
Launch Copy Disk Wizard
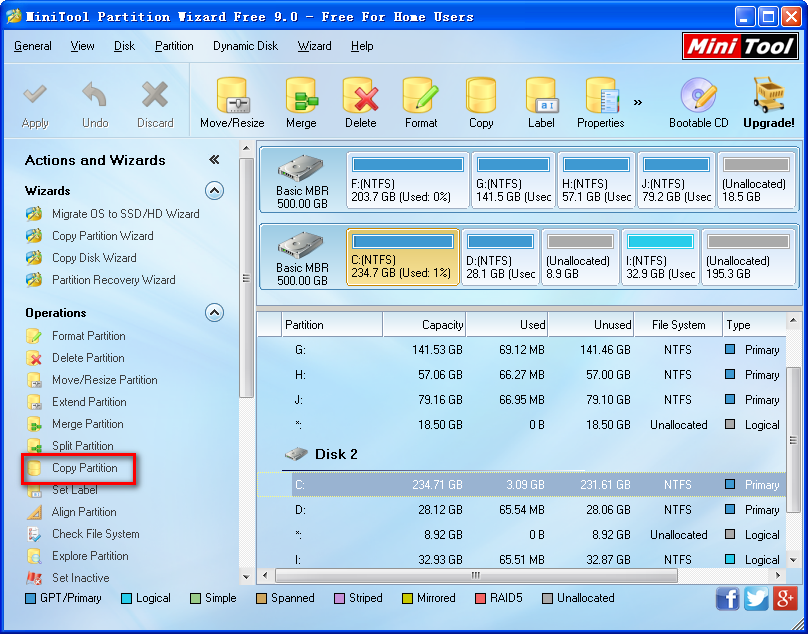94,258
